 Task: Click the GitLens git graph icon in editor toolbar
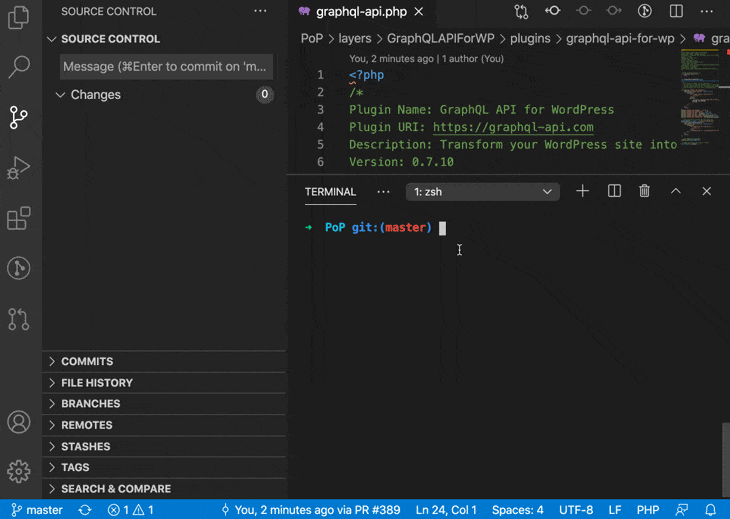pyautogui.click(x=645, y=11)
